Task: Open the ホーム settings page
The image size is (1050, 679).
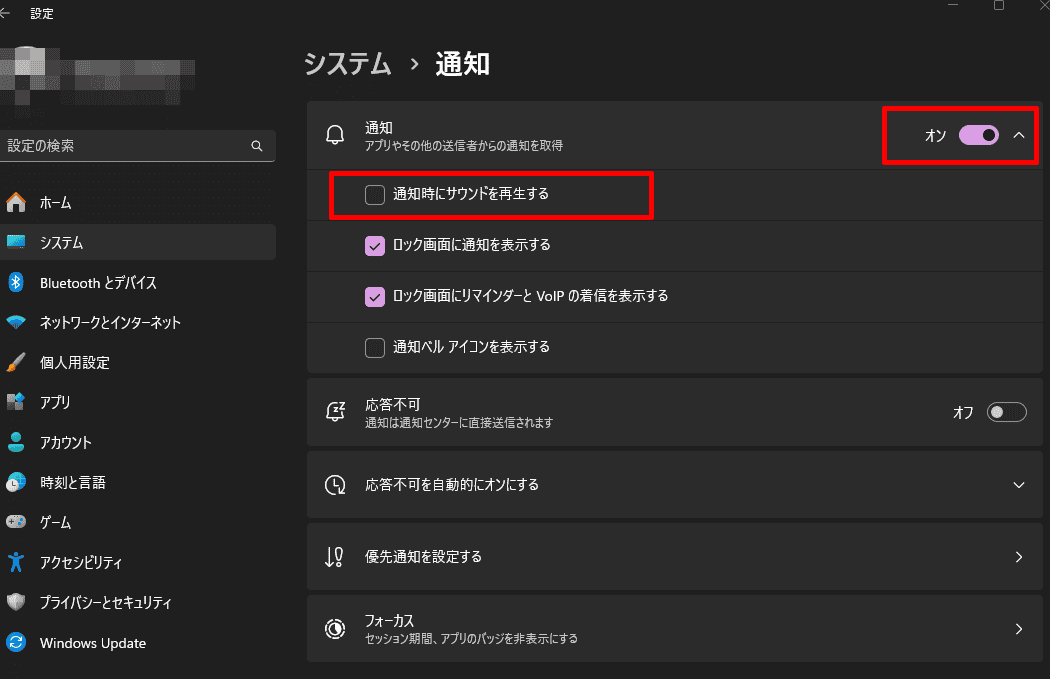Action: pos(56,203)
